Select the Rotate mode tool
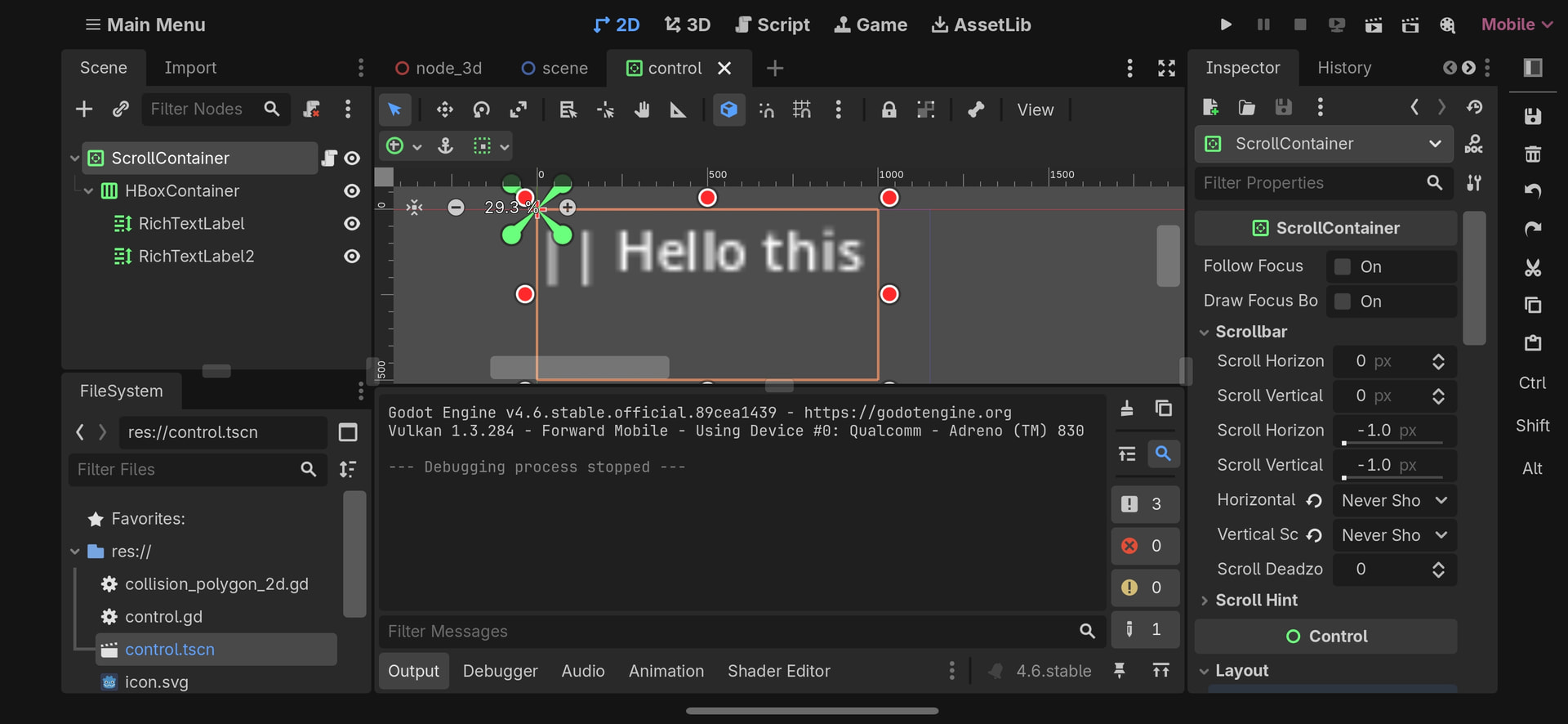Screen dimensions: 1568x724 pyautogui.click(x=481, y=109)
